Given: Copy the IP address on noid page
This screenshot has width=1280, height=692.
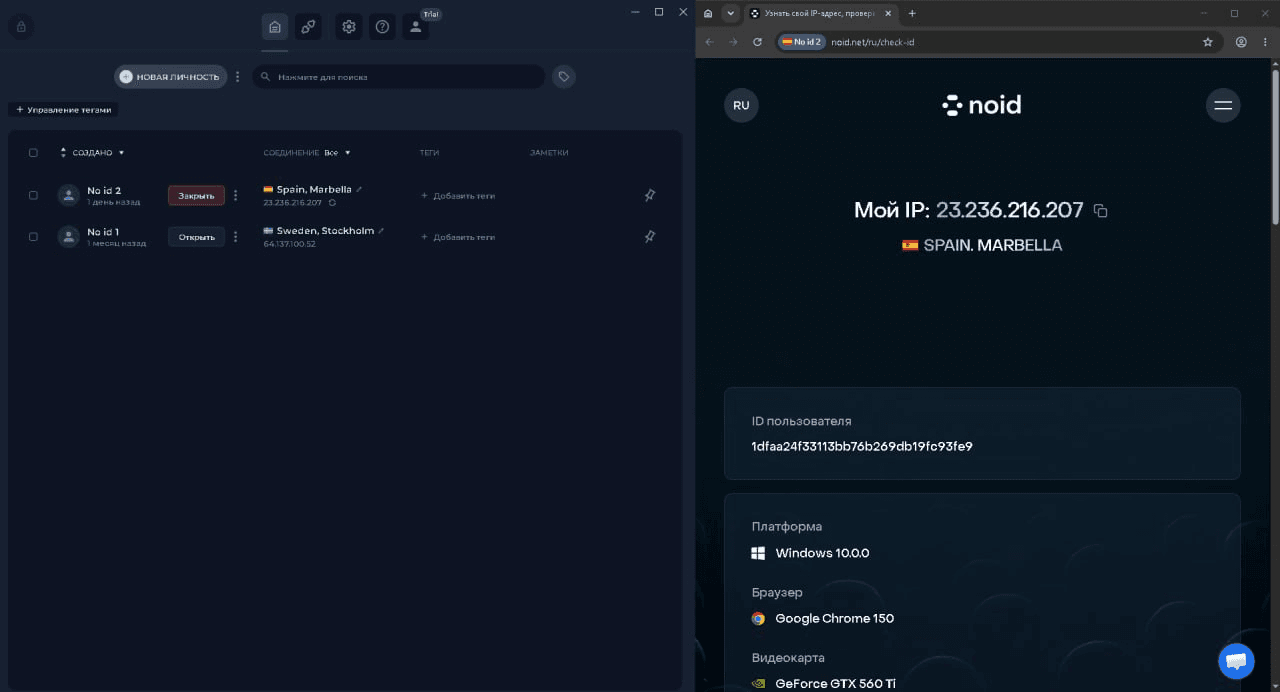Looking at the screenshot, I should (x=1100, y=211).
